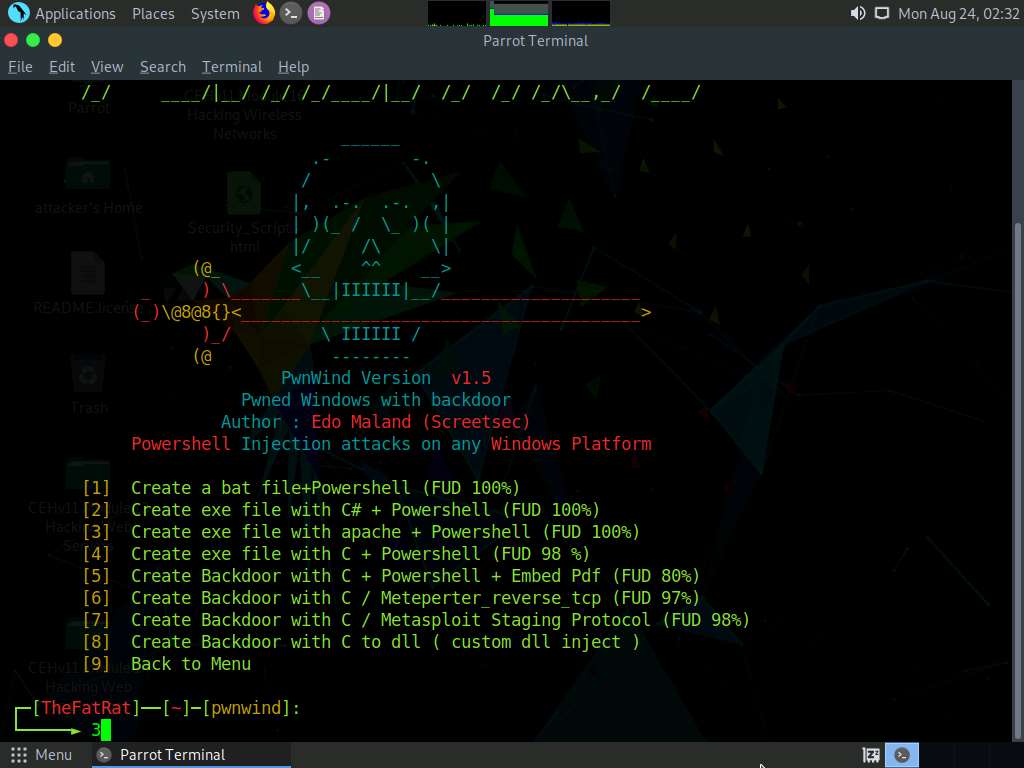Click the display tray icon
1024x768 pixels.
click(x=882, y=13)
